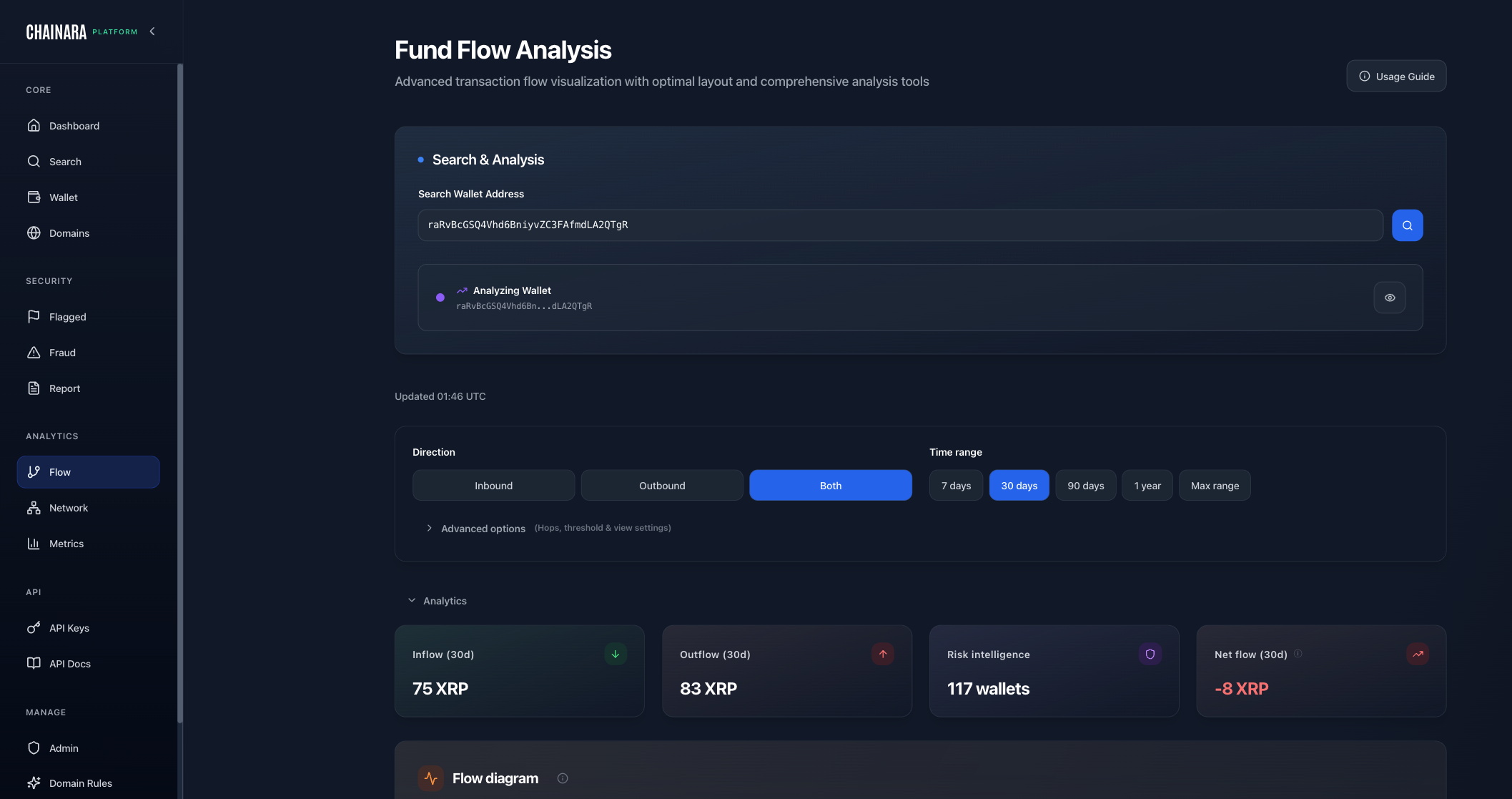Open the Usage Guide
The height and width of the screenshot is (799, 1512).
(1396, 77)
